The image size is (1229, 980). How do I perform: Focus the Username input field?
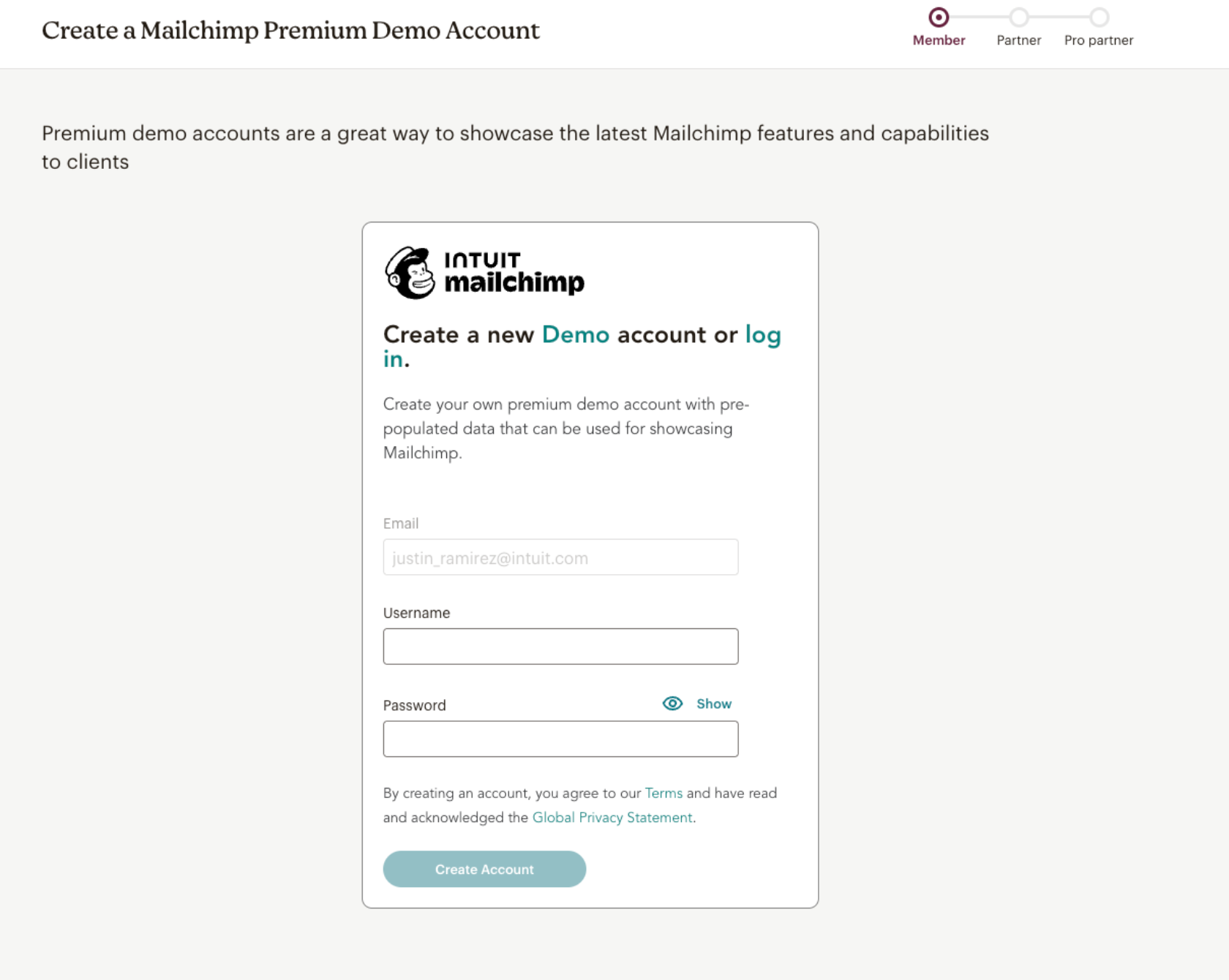tap(560, 647)
